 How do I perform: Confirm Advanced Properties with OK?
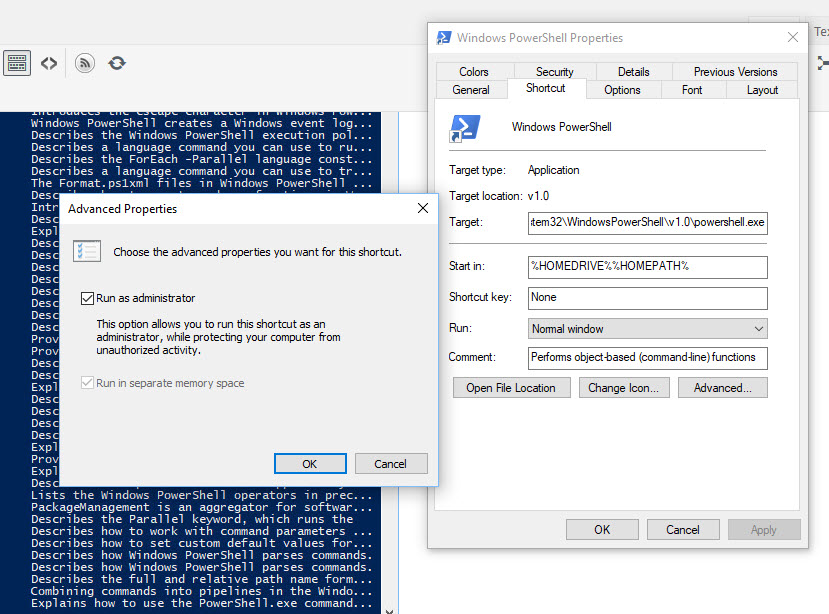point(310,464)
